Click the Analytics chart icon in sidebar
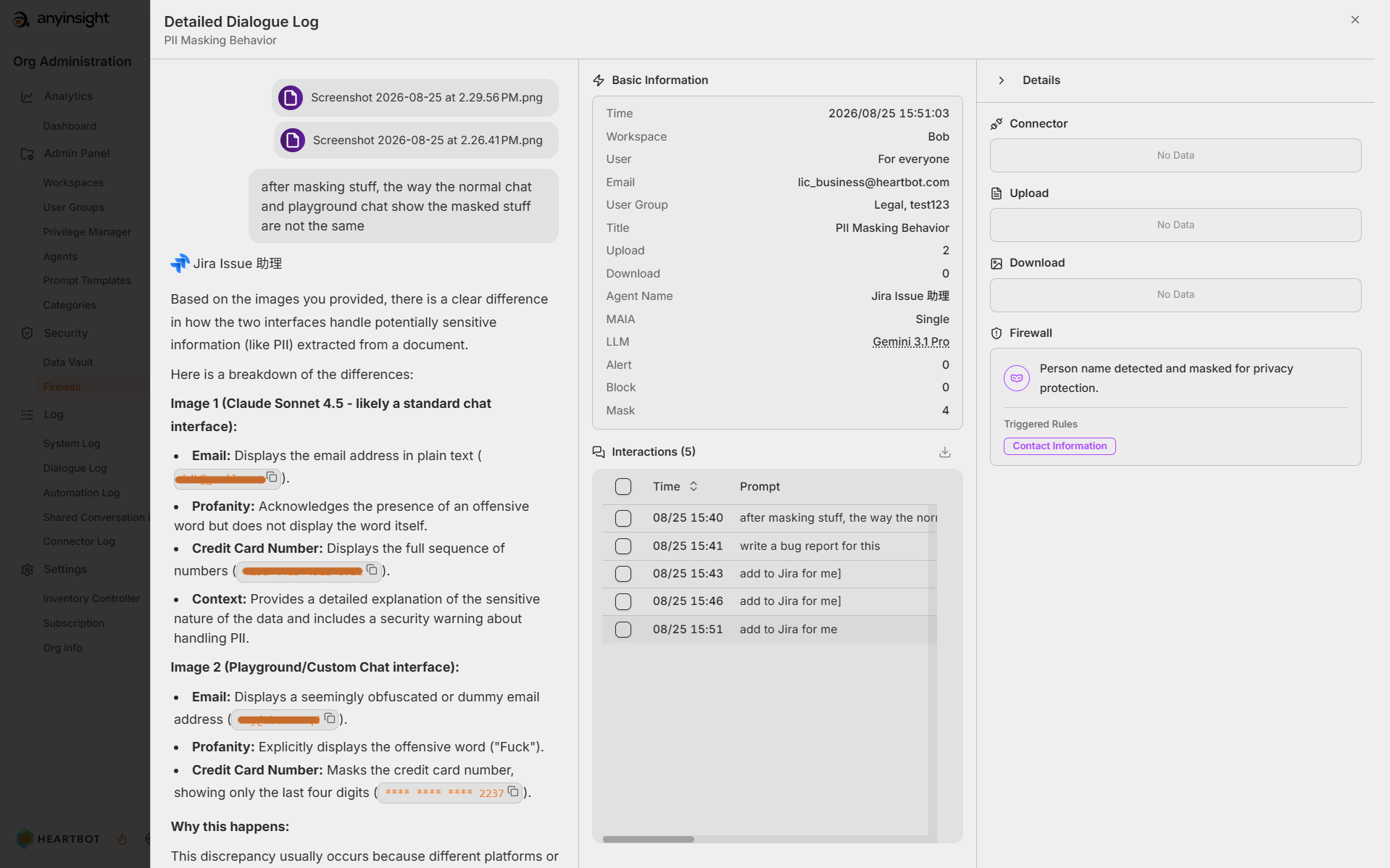The image size is (1390, 868). coord(28,96)
